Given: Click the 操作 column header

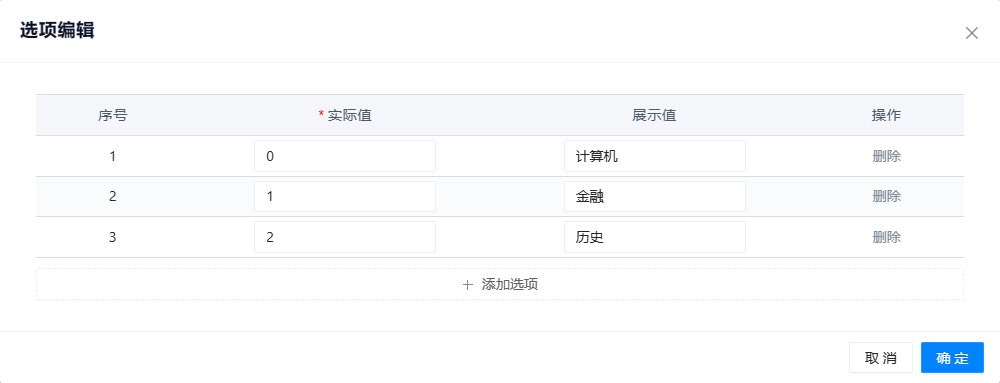Looking at the screenshot, I should point(886,115).
